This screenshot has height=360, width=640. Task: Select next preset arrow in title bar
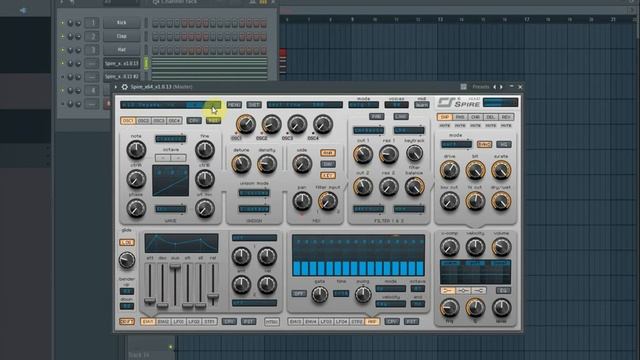coord(501,87)
